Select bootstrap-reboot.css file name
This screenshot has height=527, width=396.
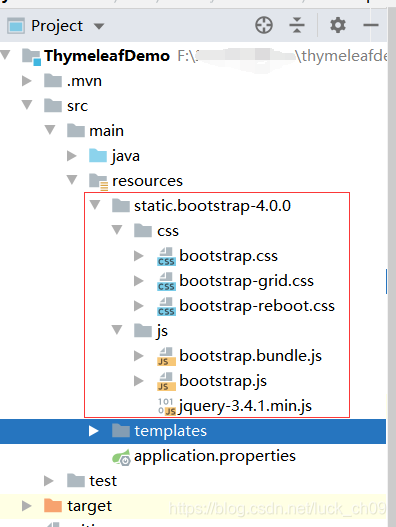257,306
